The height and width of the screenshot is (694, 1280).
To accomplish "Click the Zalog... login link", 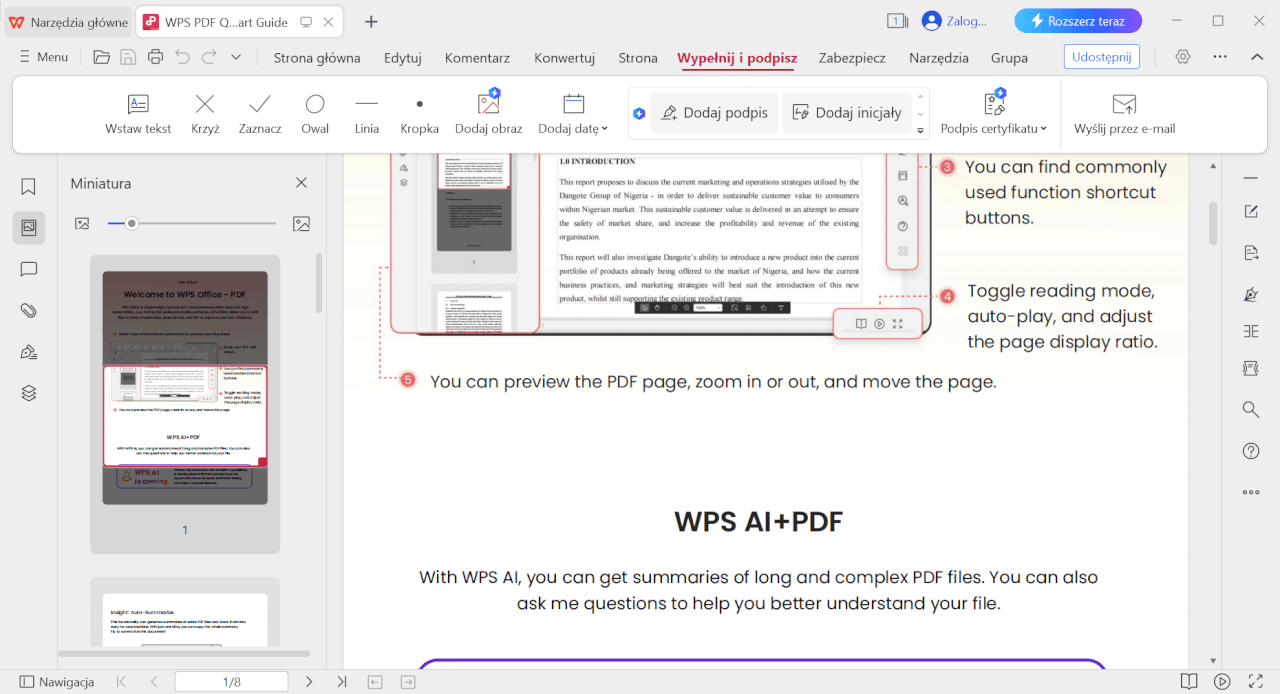I will [x=954, y=21].
